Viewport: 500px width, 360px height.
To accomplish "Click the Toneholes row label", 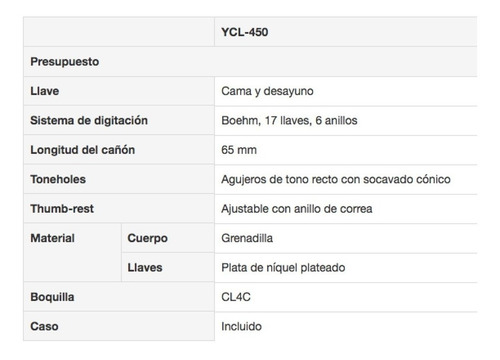I will click(x=58, y=179).
